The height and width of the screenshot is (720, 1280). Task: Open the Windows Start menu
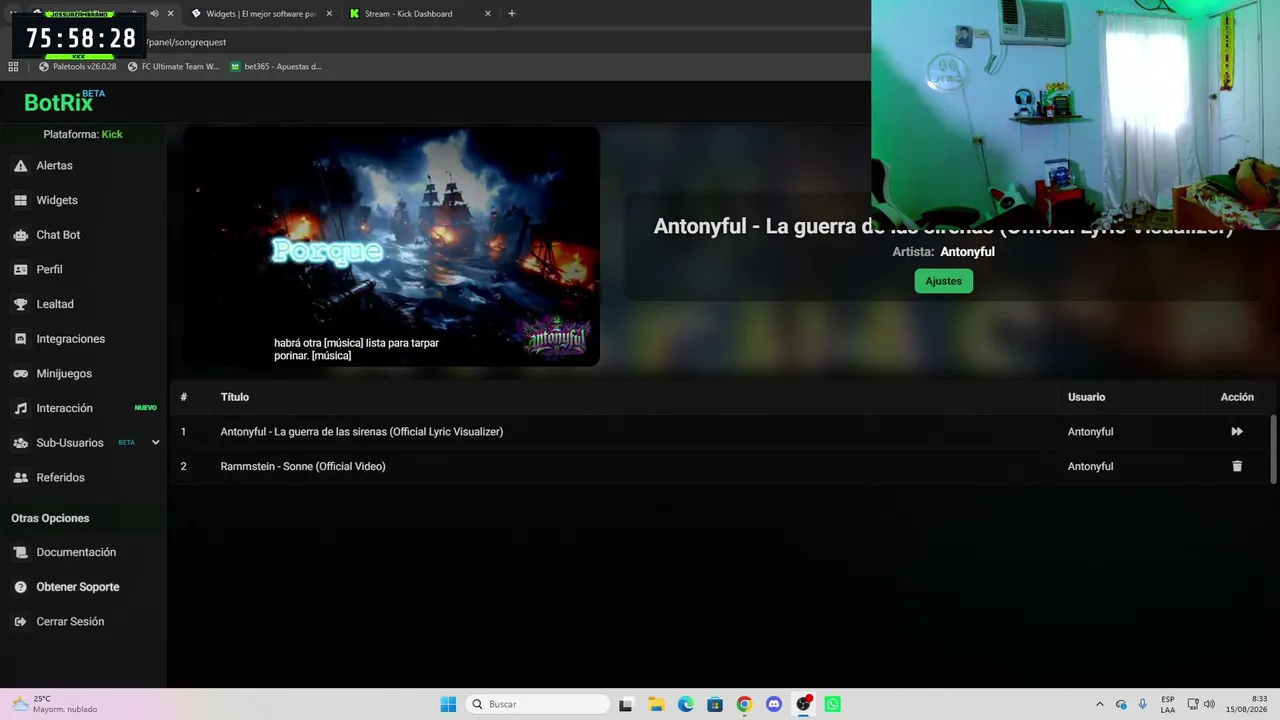[448, 704]
